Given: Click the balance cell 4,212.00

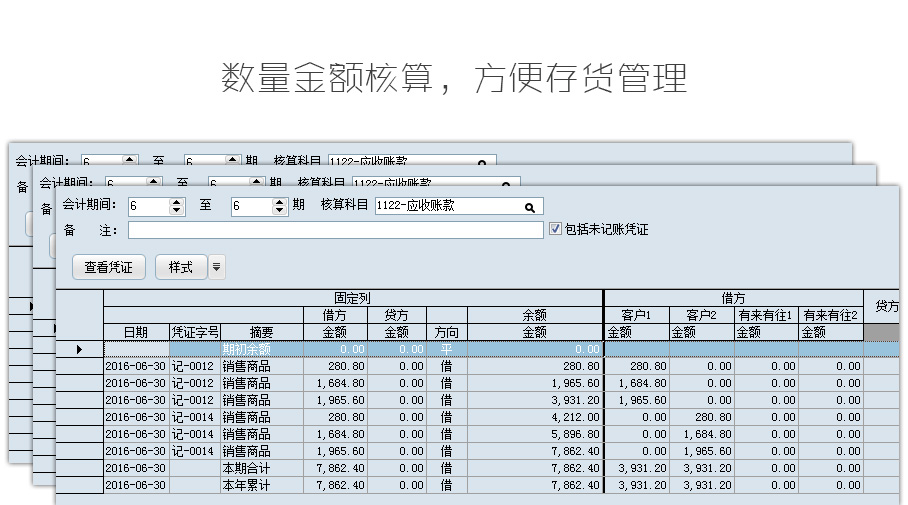Looking at the screenshot, I should point(534,418).
